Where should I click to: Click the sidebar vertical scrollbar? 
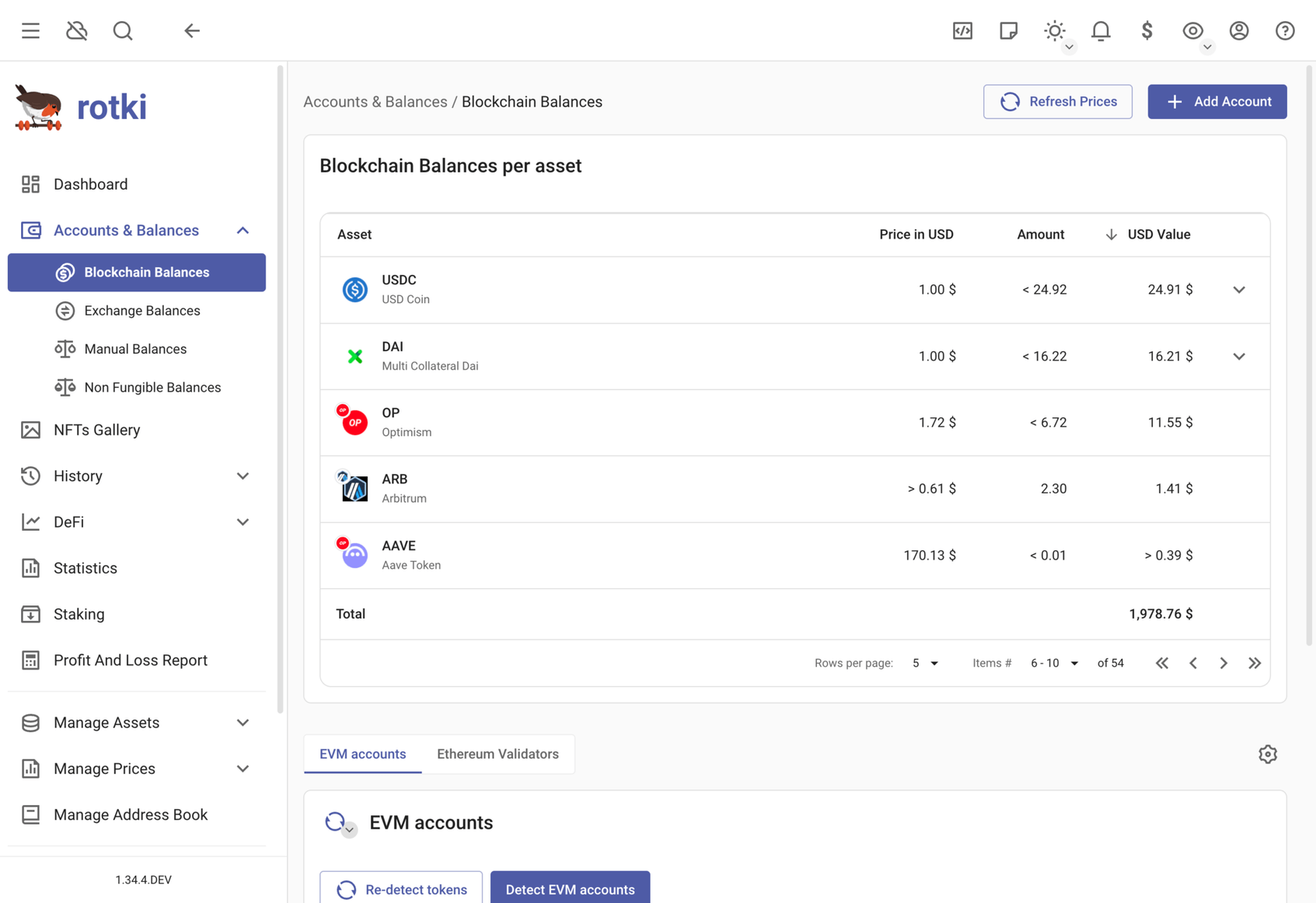(280, 389)
